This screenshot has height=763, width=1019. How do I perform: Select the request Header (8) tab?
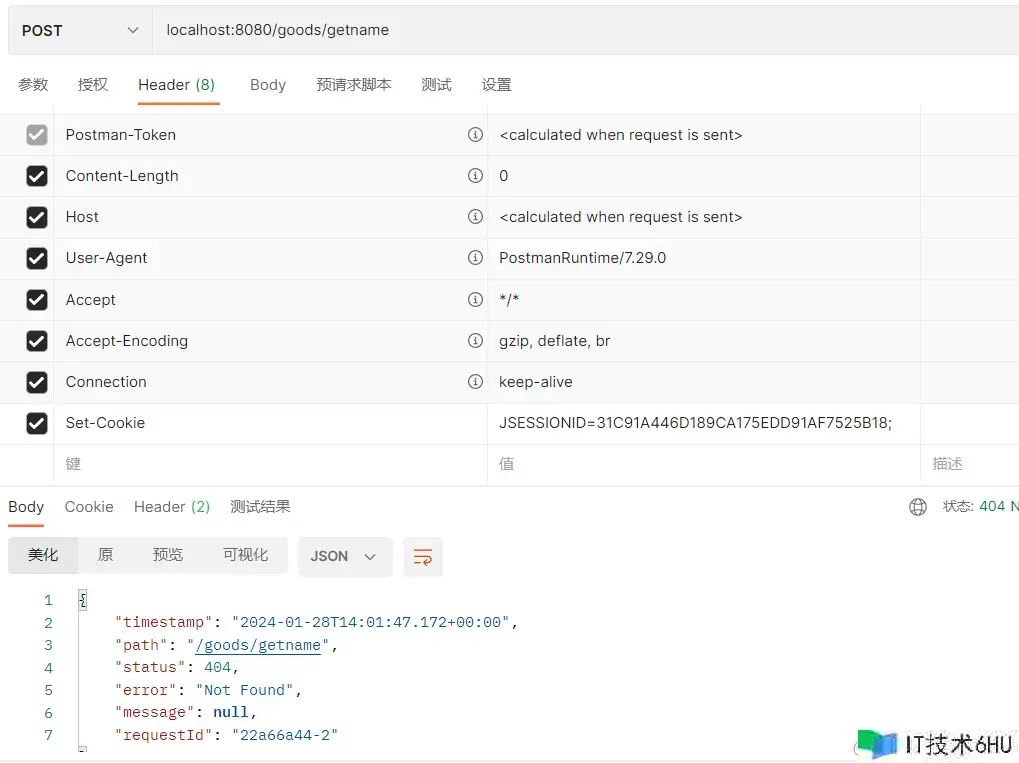[x=177, y=85]
